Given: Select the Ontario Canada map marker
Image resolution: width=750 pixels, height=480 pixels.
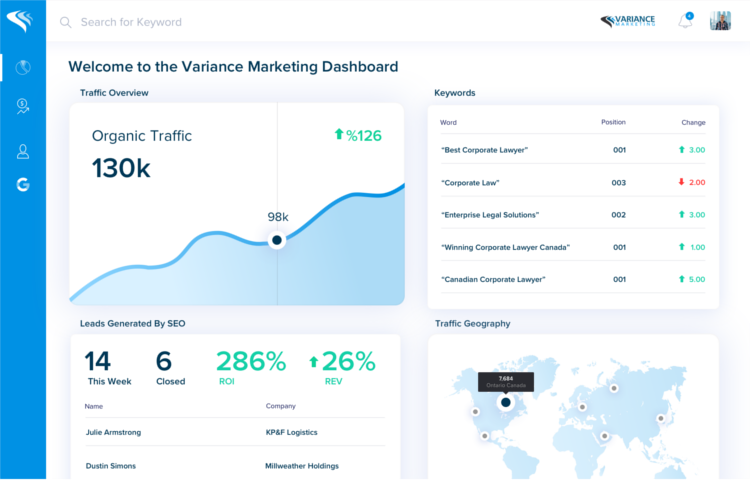Looking at the screenshot, I should (x=506, y=403).
